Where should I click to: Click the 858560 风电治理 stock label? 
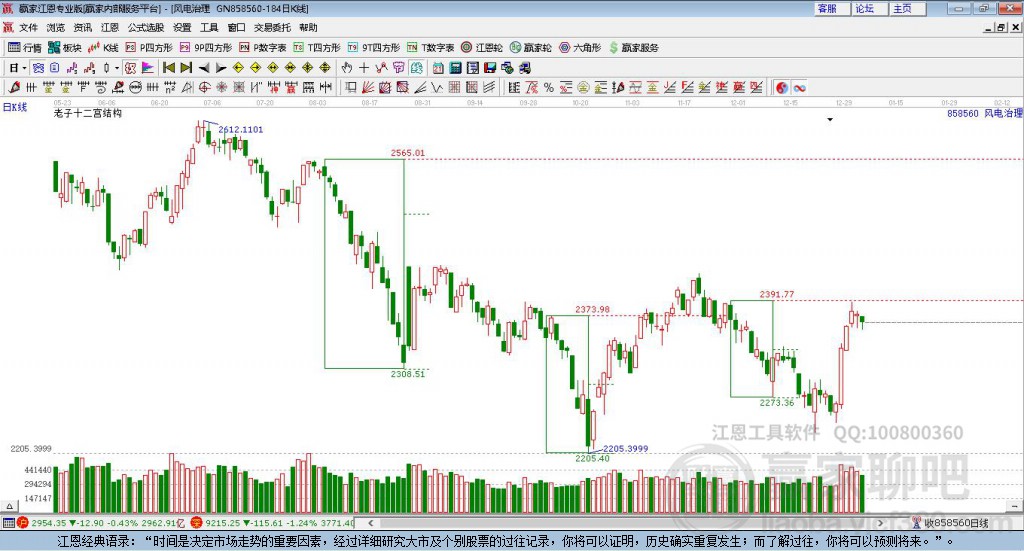pos(984,113)
